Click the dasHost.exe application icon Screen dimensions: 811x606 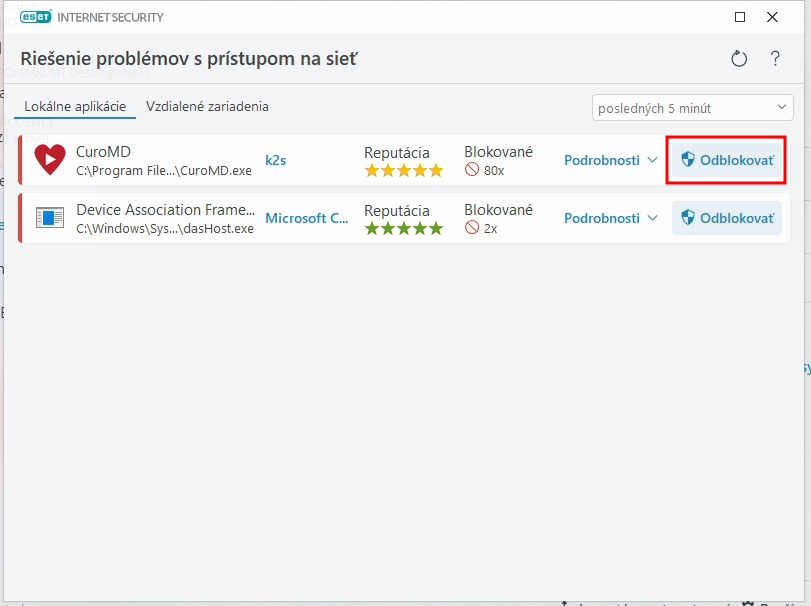pyautogui.click(x=50, y=218)
